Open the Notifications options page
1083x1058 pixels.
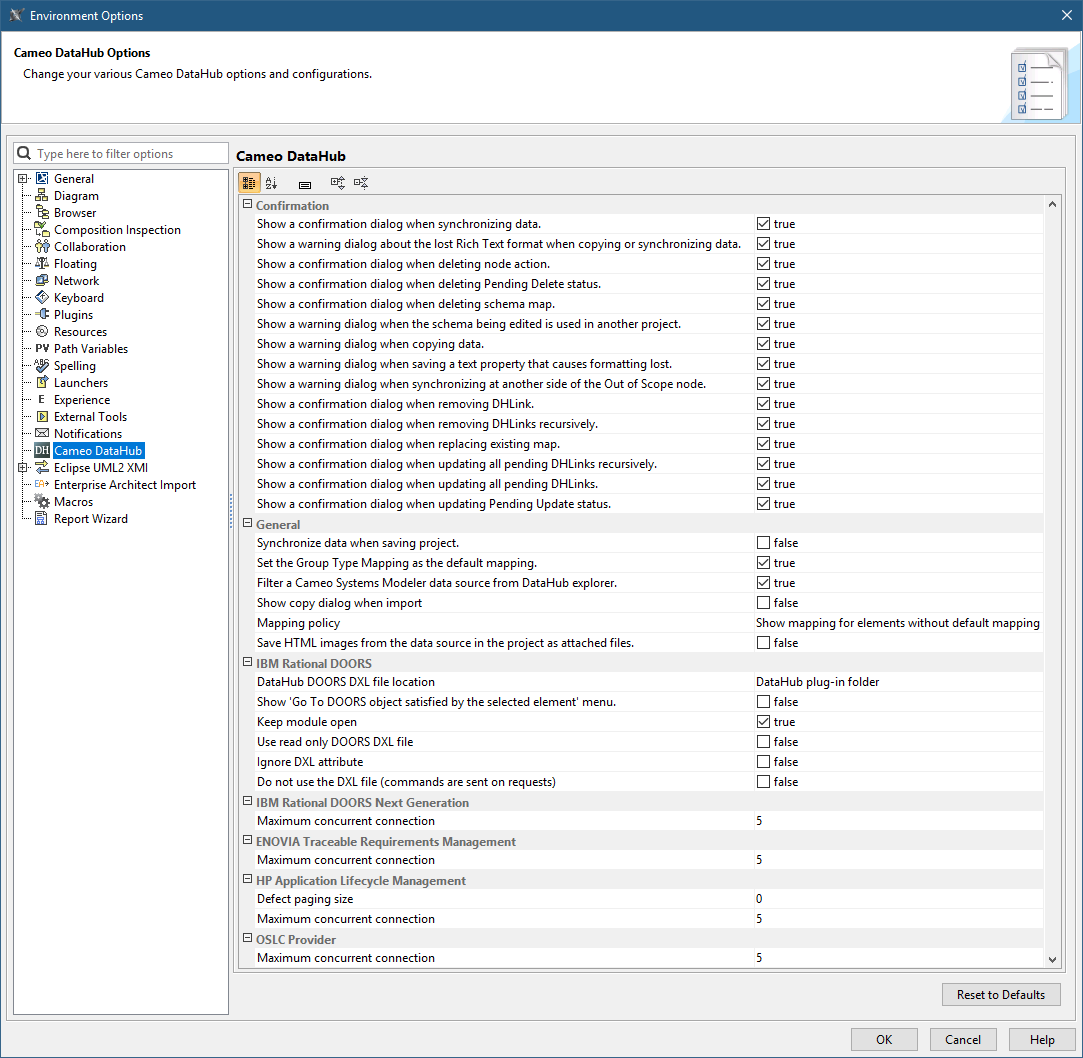(87, 434)
